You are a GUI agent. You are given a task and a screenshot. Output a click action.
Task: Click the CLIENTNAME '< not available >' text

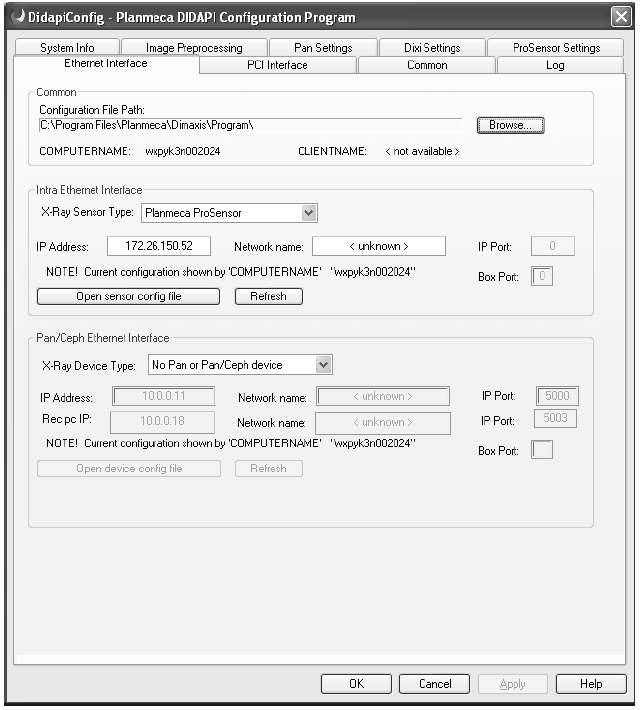point(422,151)
